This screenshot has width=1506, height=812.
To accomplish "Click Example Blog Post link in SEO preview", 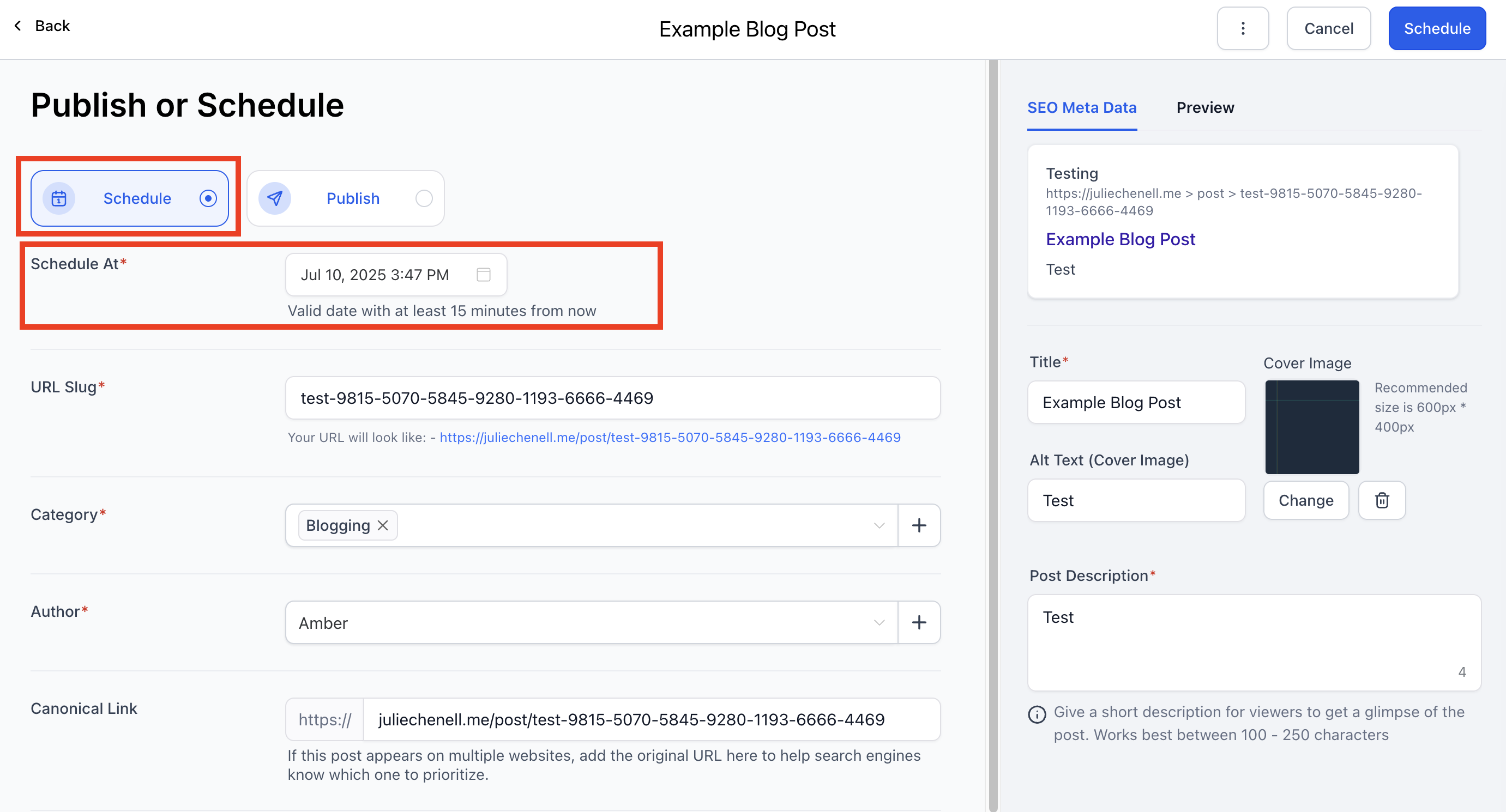I will [1120, 239].
